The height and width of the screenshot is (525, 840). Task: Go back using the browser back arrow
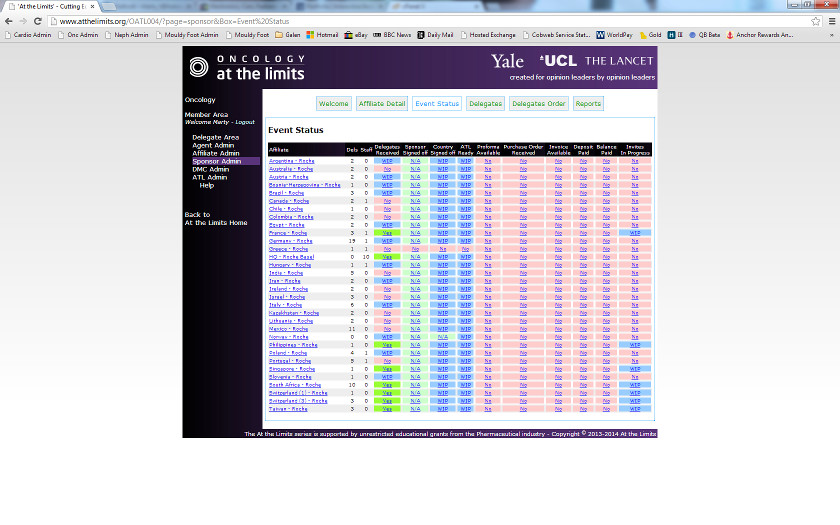[9, 21]
